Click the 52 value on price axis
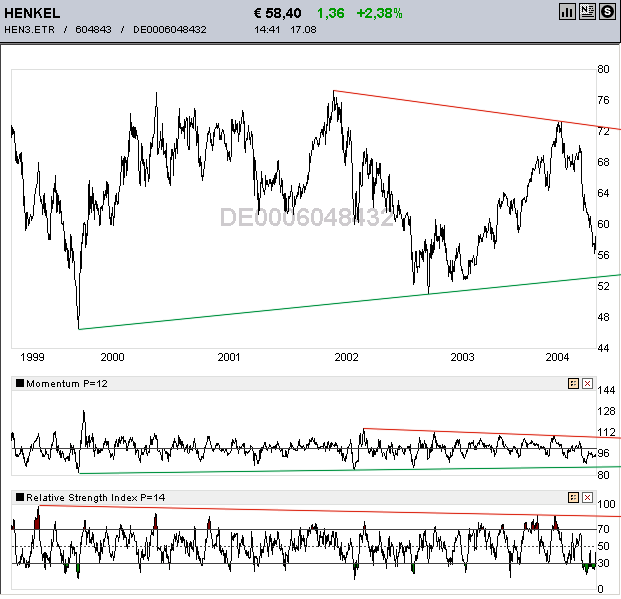The width and height of the screenshot is (621, 599). [x=603, y=286]
